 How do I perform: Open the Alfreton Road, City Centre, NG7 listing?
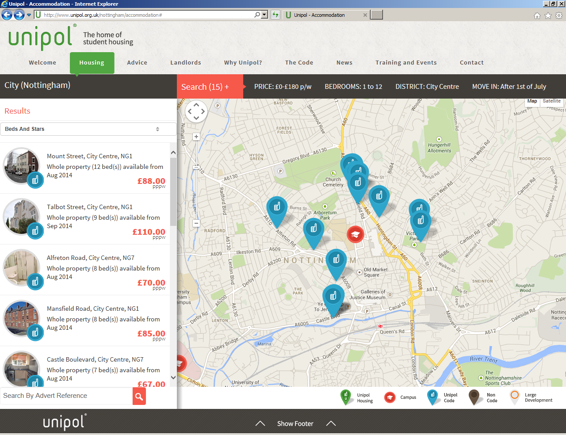(x=90, y=257)
